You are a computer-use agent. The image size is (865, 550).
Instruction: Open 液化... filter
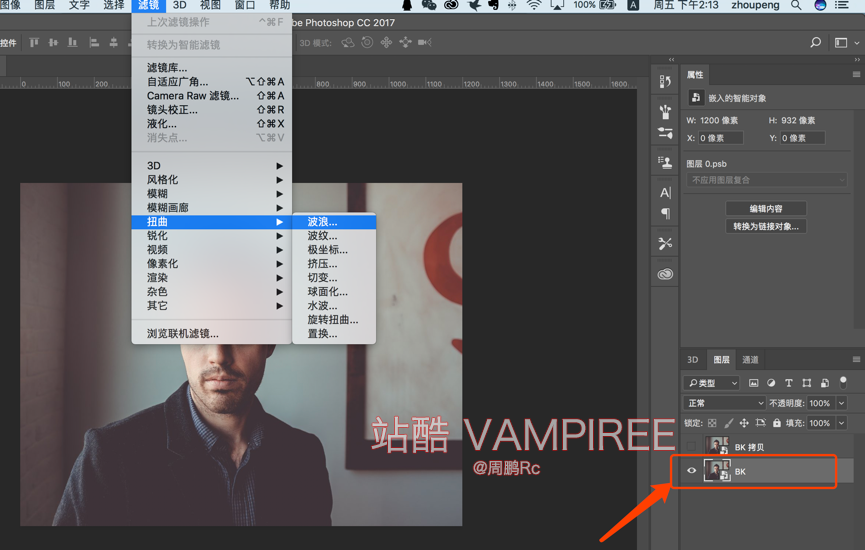[x=212, y=124]
